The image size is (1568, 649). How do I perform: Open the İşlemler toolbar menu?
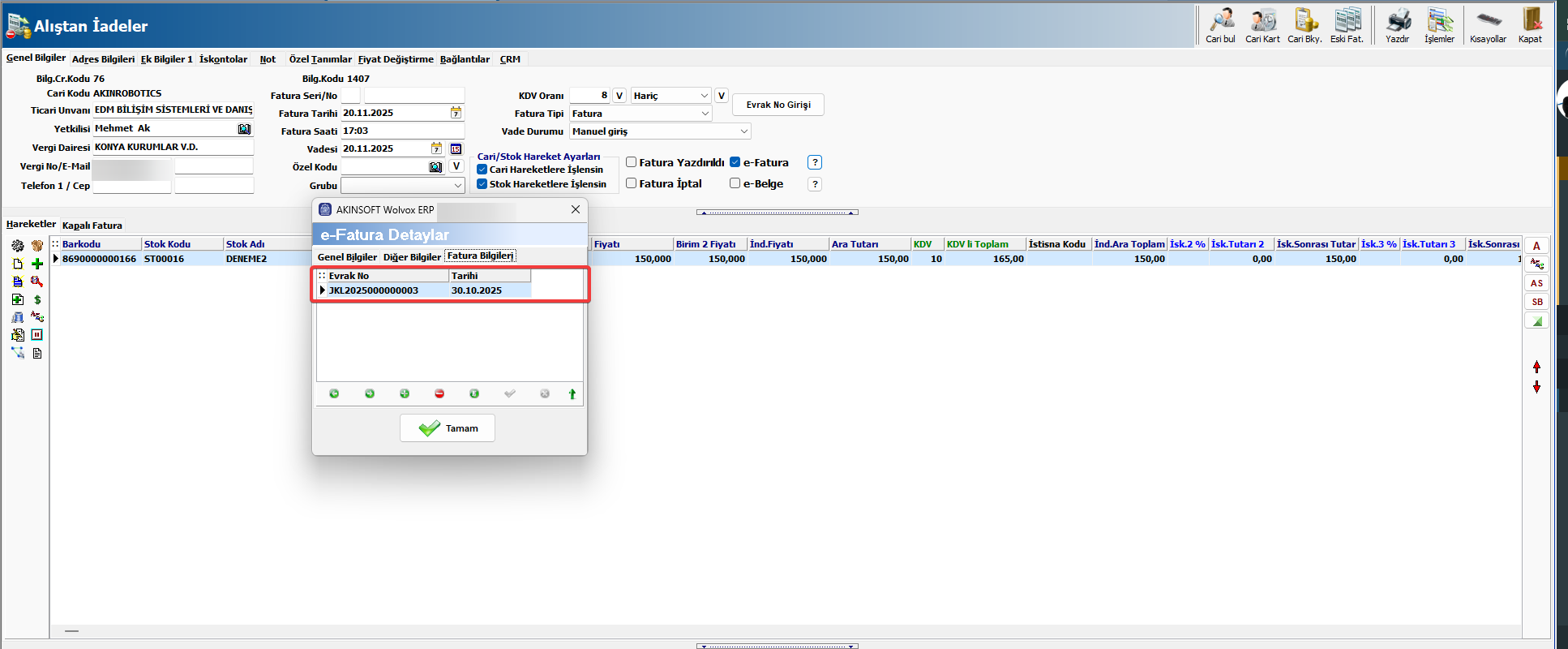tap(1439, 25)
